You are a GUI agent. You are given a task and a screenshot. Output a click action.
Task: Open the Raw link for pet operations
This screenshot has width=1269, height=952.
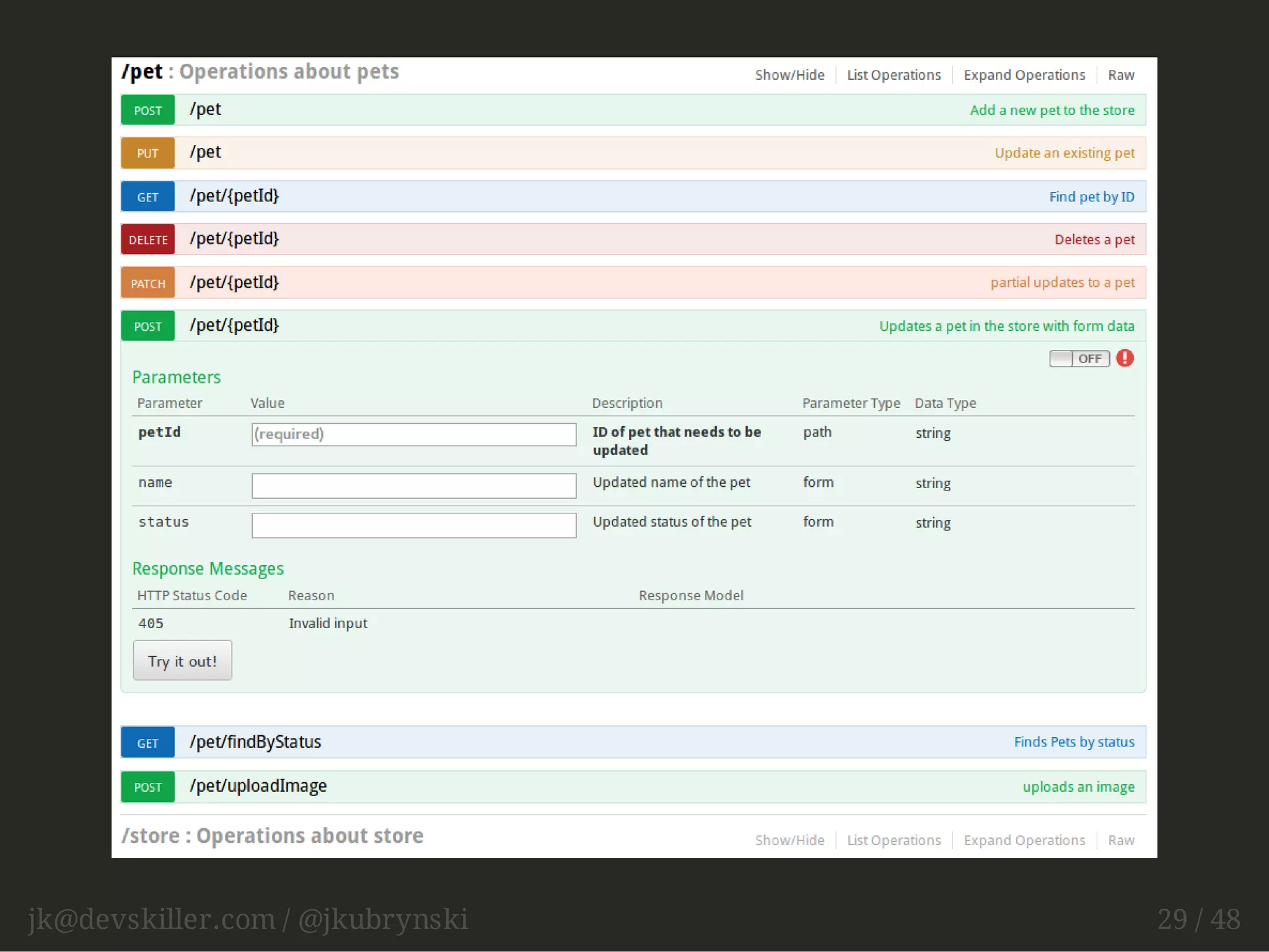1121,75
